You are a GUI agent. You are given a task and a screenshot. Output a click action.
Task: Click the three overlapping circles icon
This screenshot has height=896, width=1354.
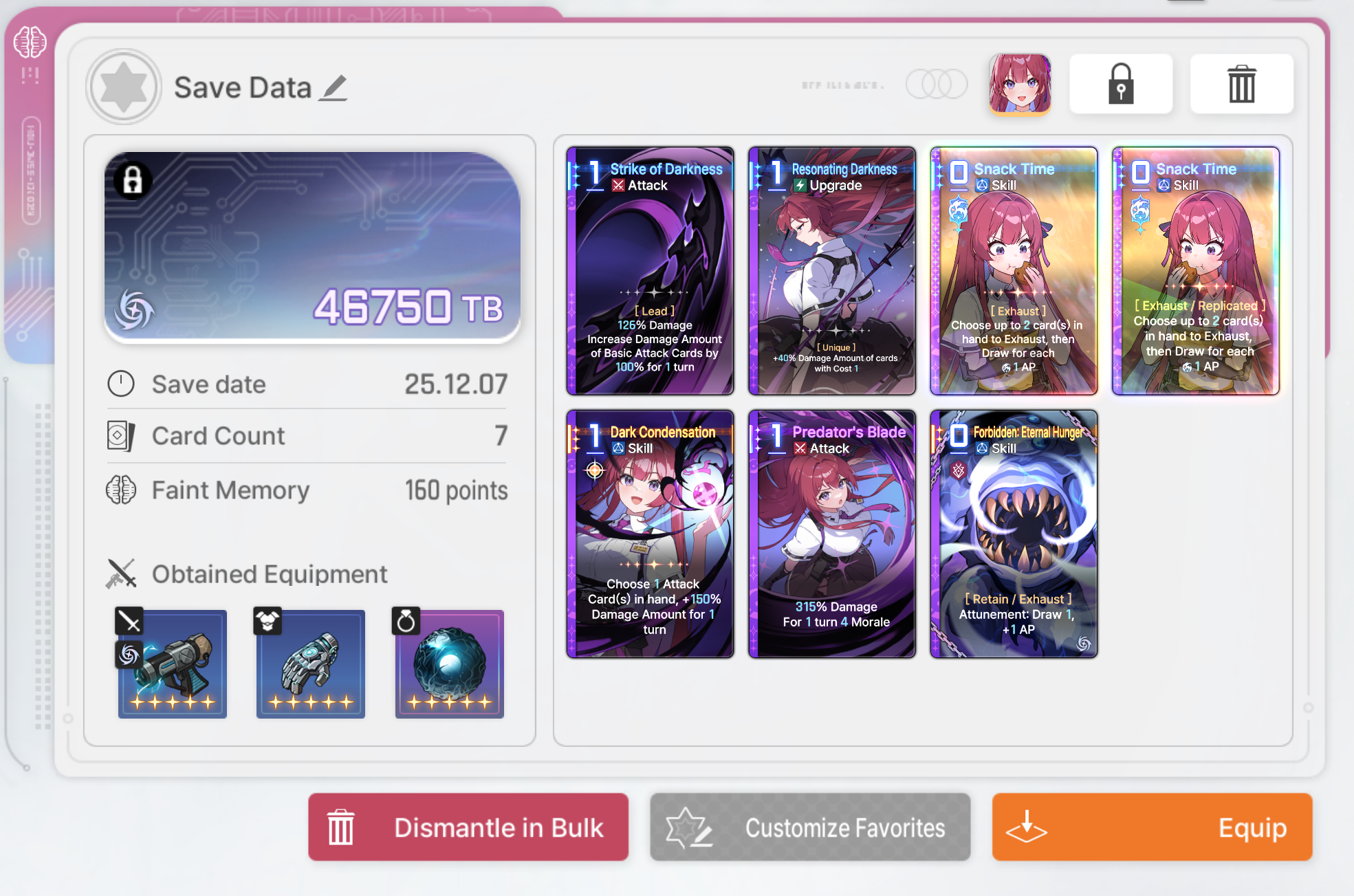tap(937, 84)
